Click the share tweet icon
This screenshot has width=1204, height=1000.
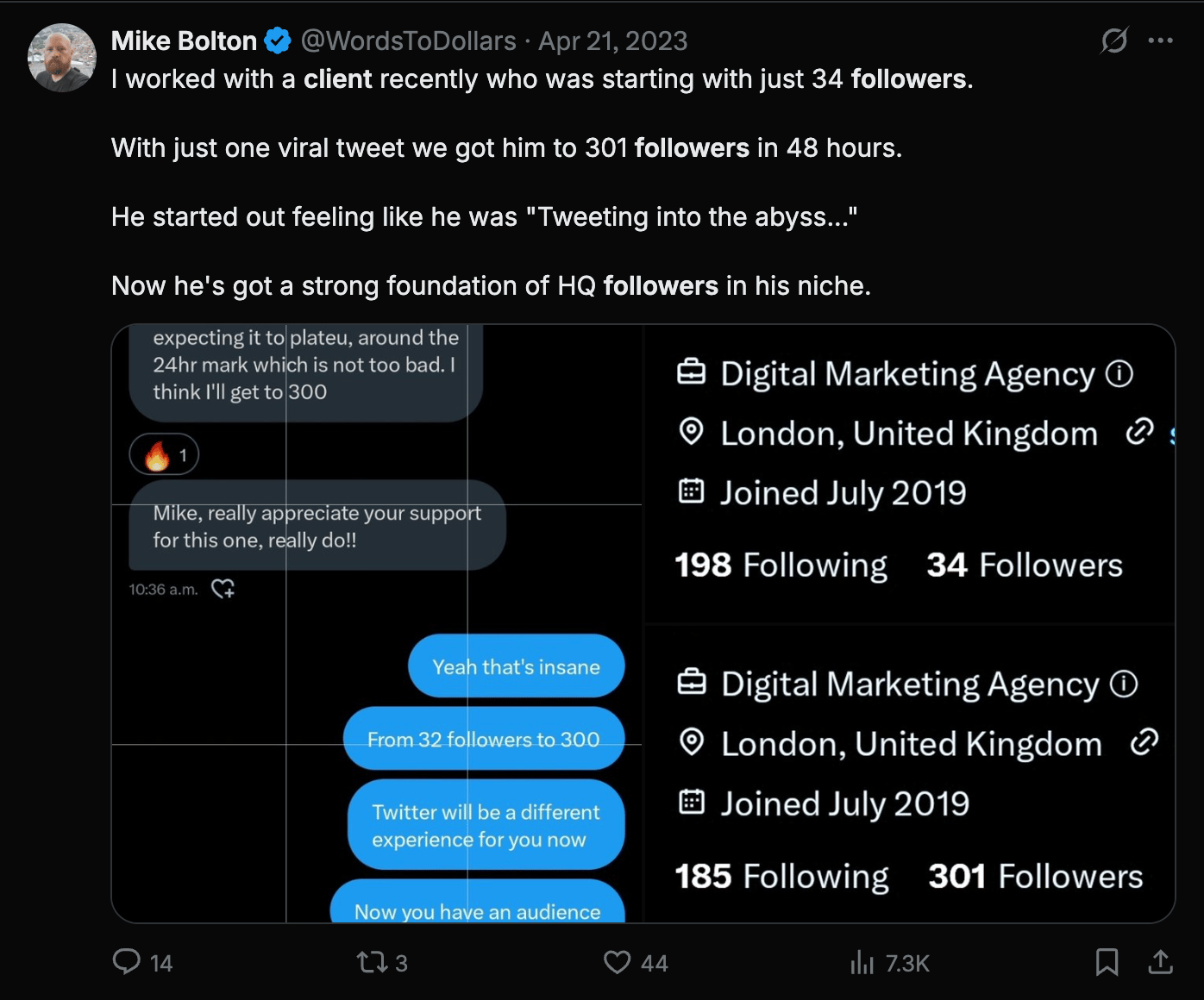coord(1161,961)
